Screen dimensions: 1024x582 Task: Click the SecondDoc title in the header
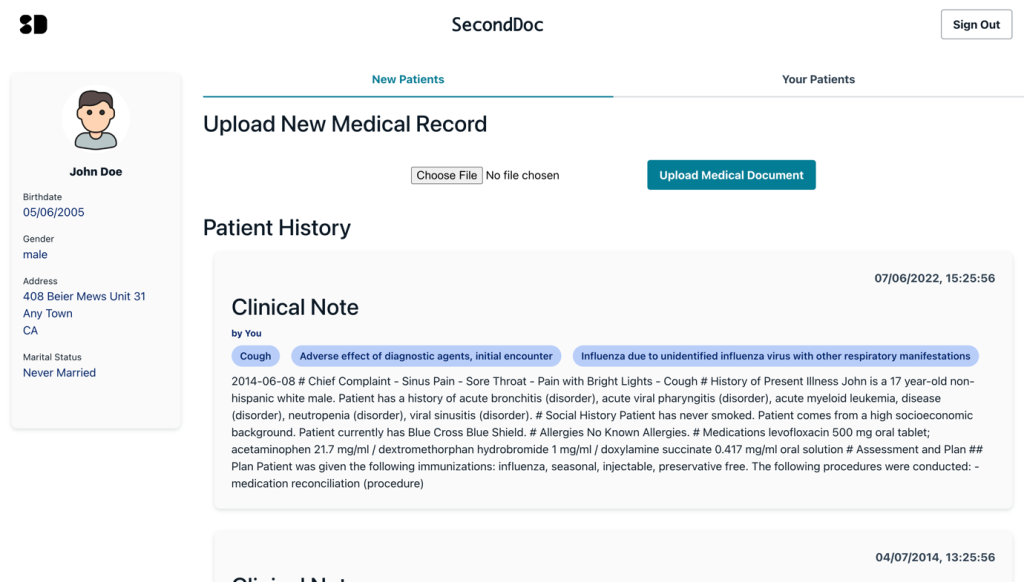click(x=497, y=24)
